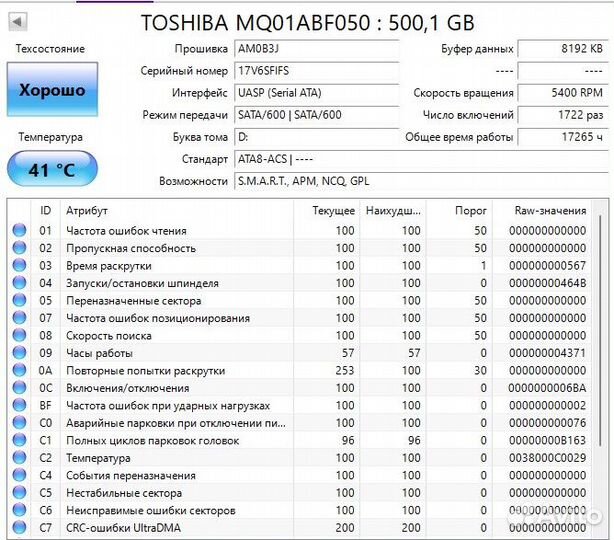
Task: Click the Порог column header
Action: click(x=459, y=211)
